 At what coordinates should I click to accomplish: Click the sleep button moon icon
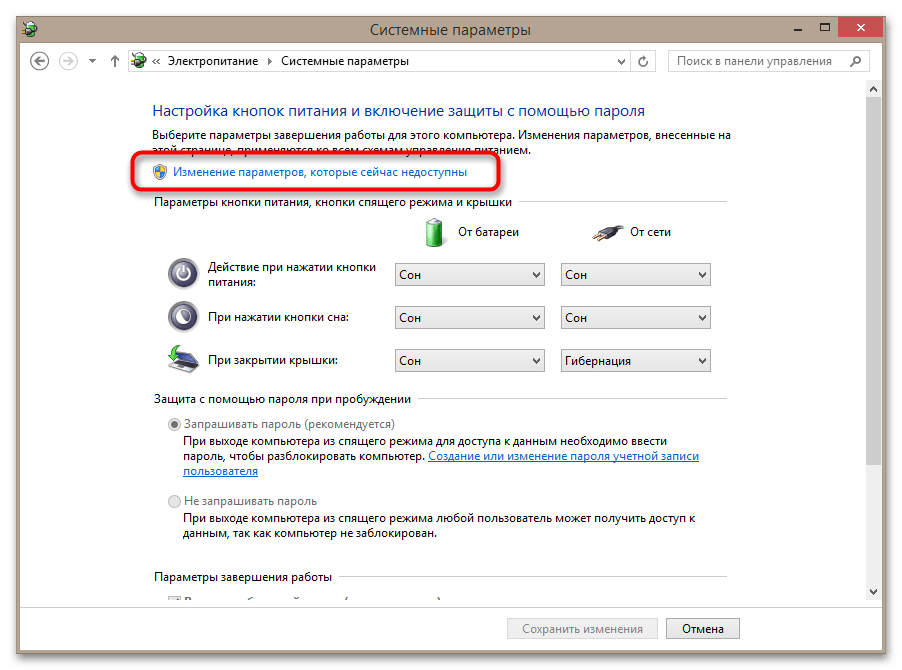coord(183,317)
